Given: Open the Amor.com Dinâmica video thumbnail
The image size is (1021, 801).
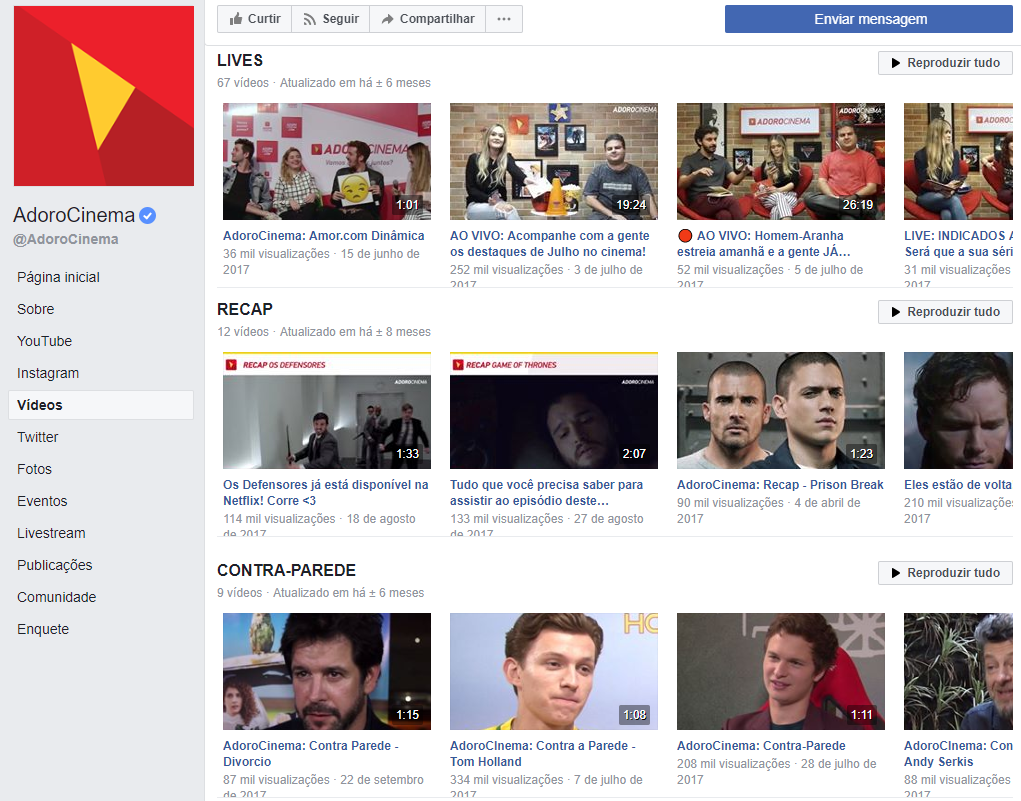Looking at the screenshot, I should (x=327, y=162).
